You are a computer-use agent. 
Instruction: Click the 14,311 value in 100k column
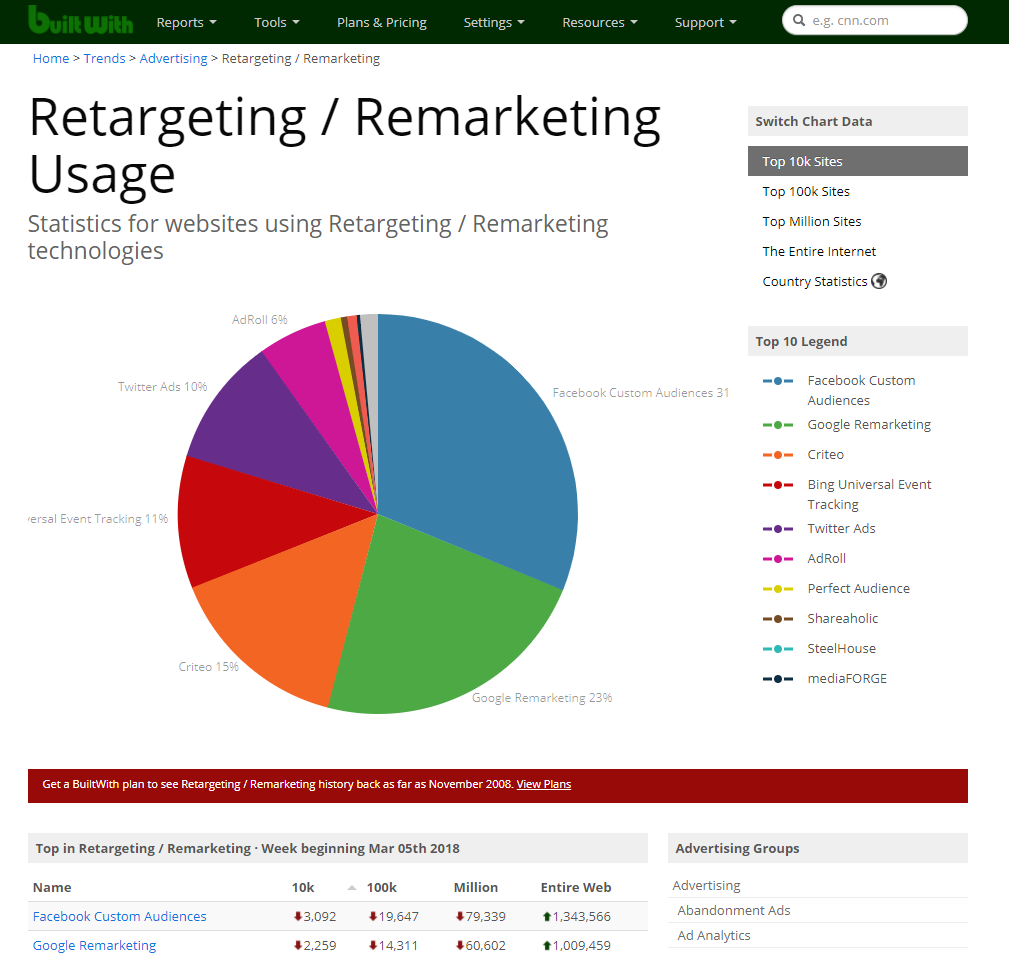pos(398,945)
